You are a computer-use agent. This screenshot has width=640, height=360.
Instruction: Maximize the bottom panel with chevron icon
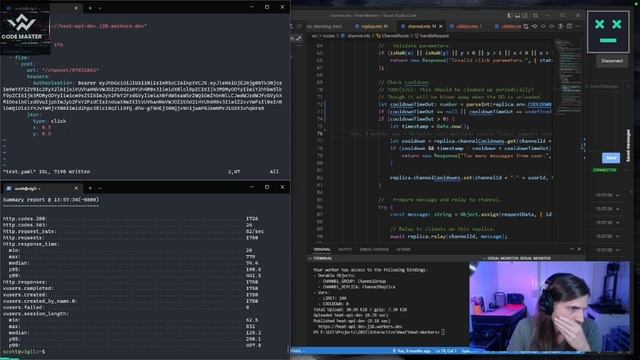(x=571, y=249)
